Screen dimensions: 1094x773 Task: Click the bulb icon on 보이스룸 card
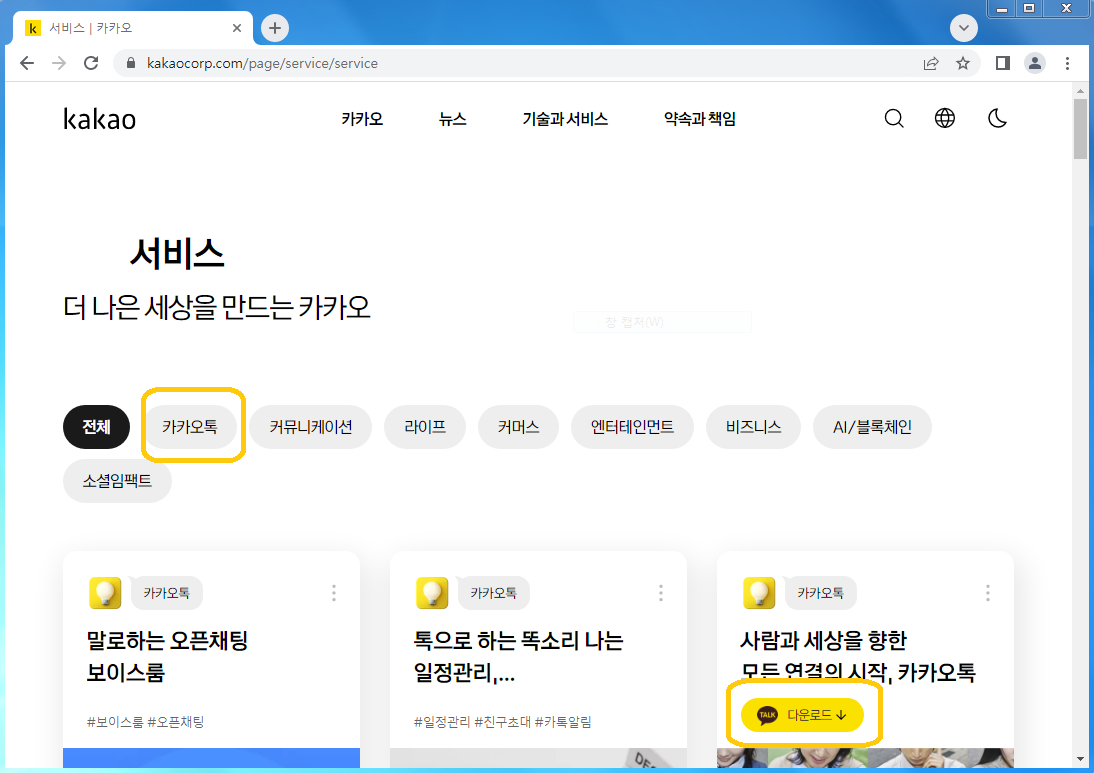[105, 593]
